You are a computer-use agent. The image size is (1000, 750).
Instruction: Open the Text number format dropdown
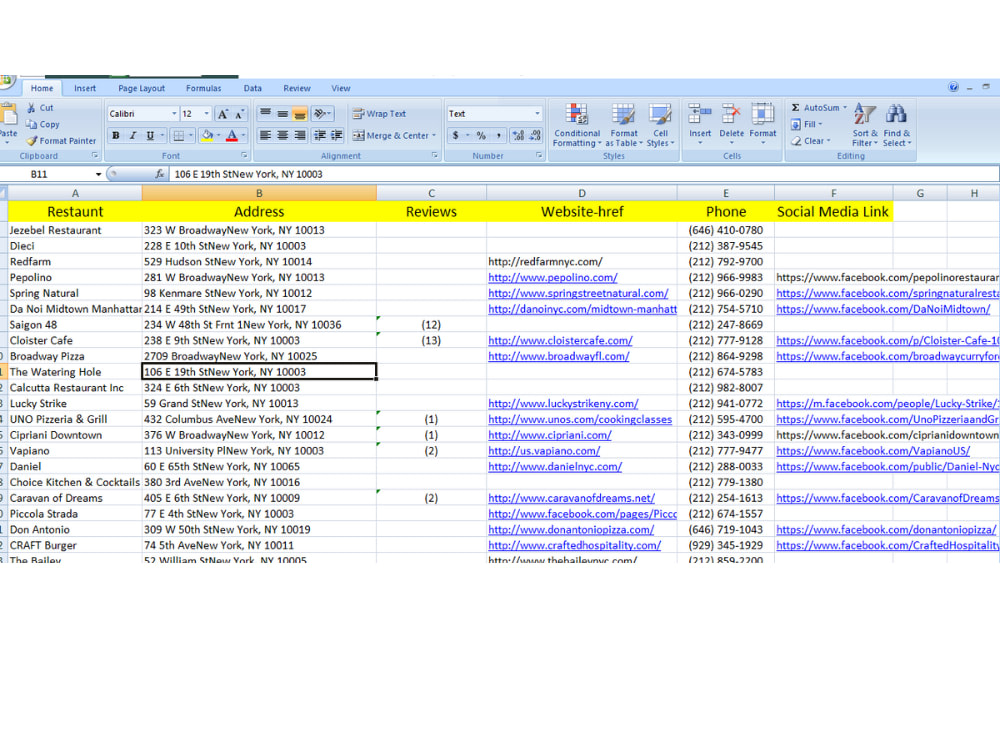[537, 114]
